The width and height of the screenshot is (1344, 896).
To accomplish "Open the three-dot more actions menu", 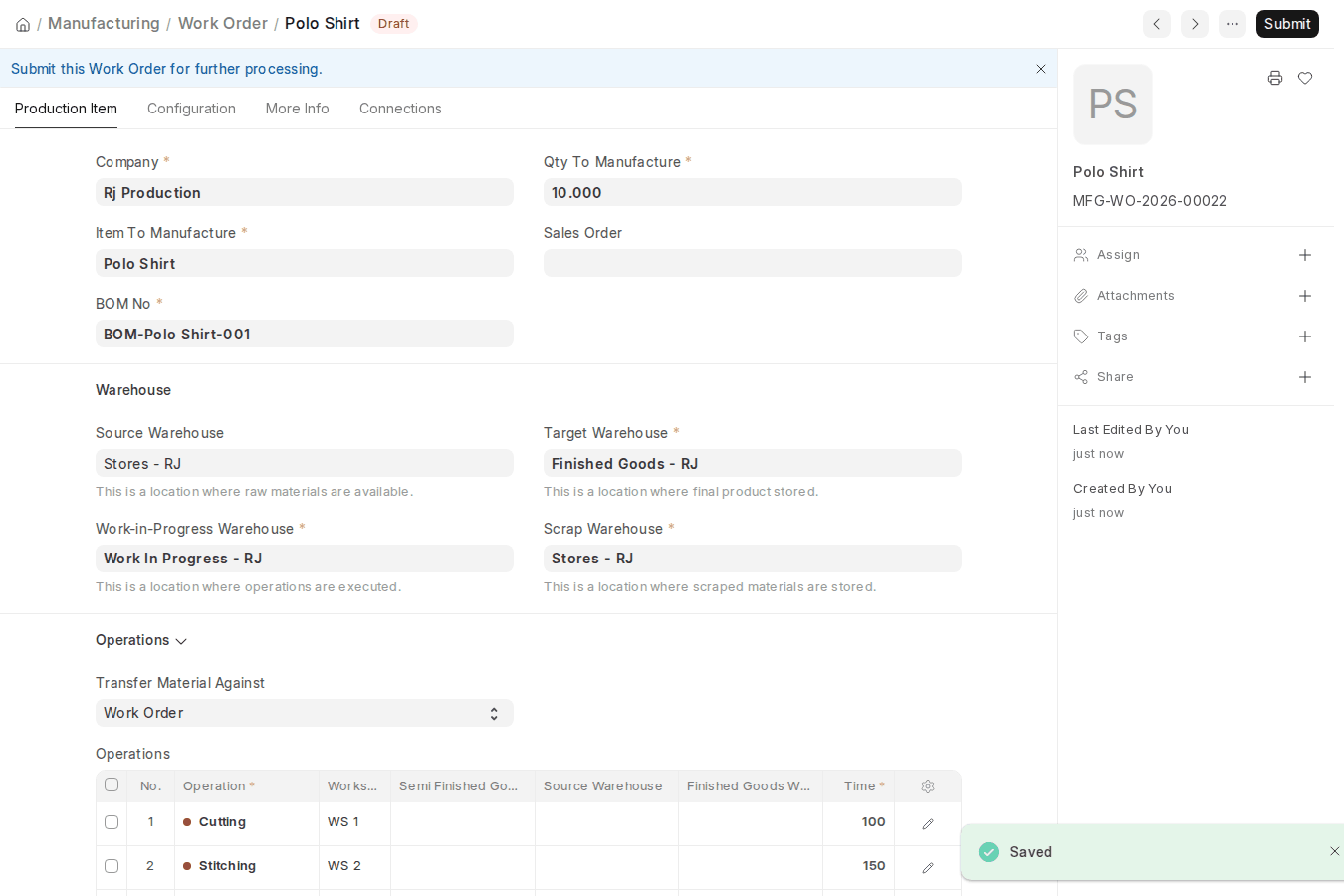I will point(1232,24).
